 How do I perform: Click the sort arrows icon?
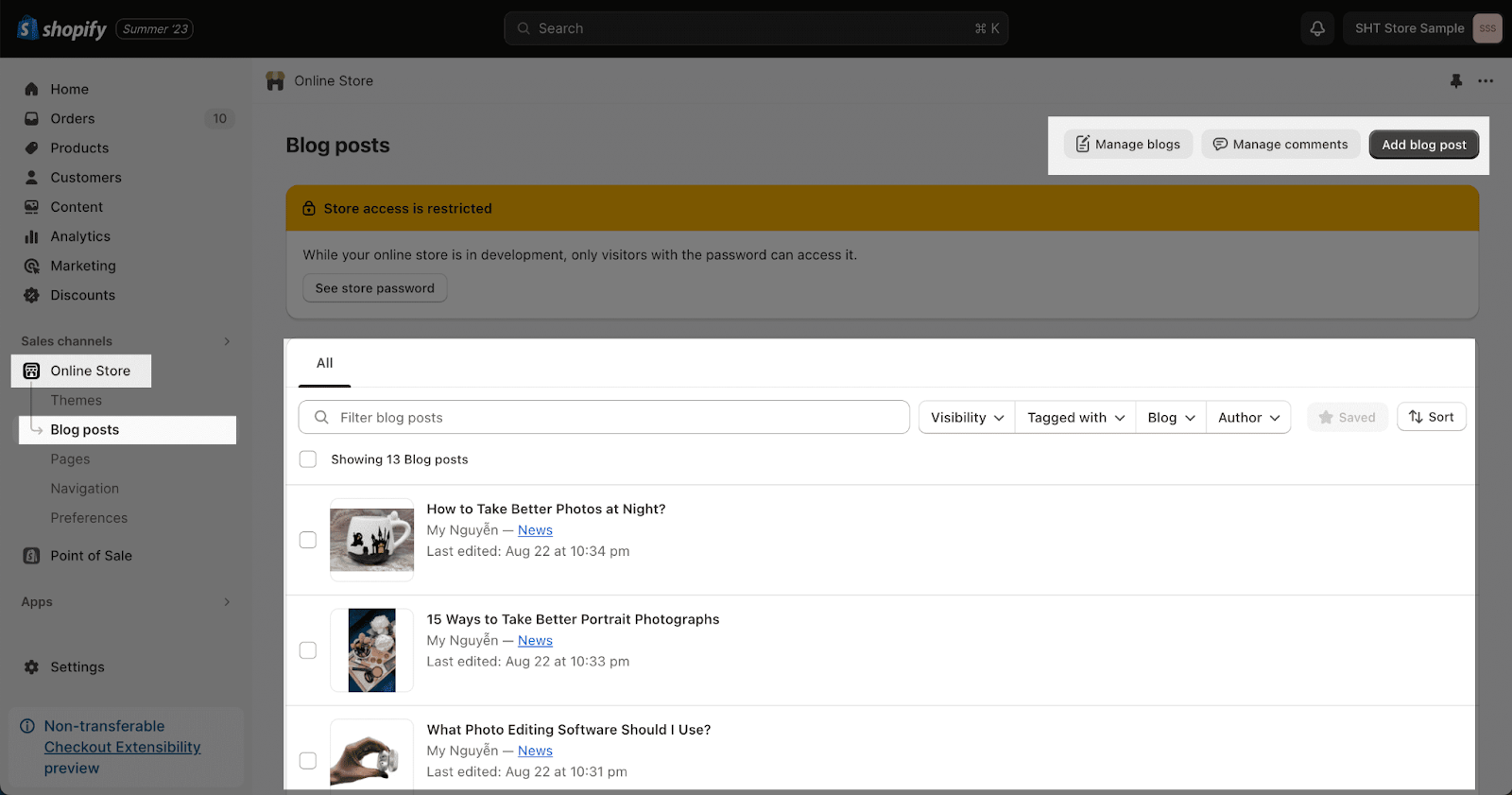1416,417
